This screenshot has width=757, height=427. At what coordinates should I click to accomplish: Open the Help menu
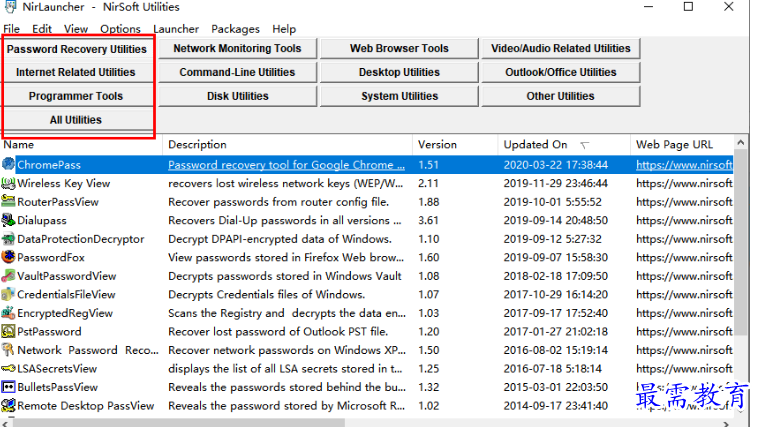[x=284, y=29]
